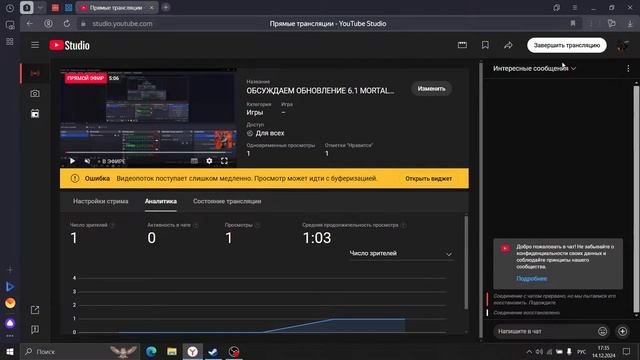Viewport: 640px width, 360px height.
Task: Open File Explorer from taskbar
Action: point(172,351)
